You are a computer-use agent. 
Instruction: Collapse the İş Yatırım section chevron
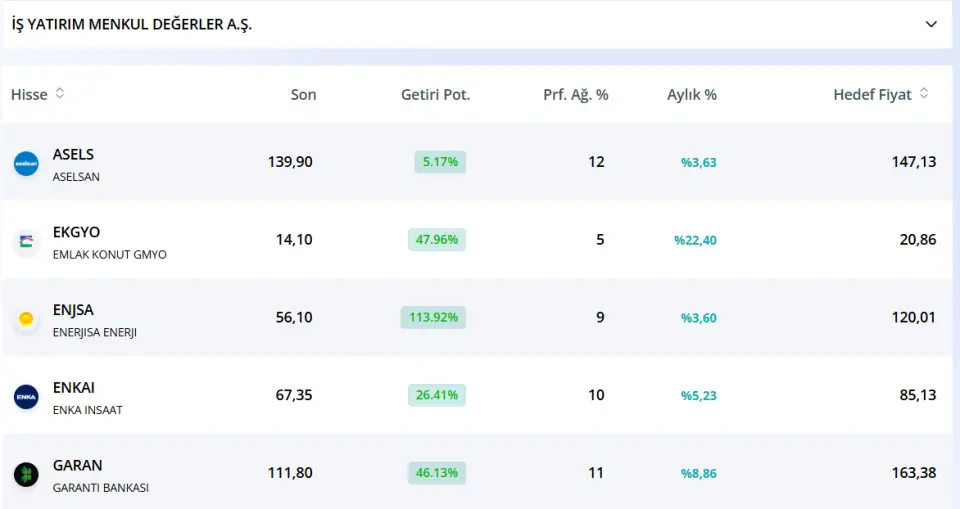pos(931,24)
